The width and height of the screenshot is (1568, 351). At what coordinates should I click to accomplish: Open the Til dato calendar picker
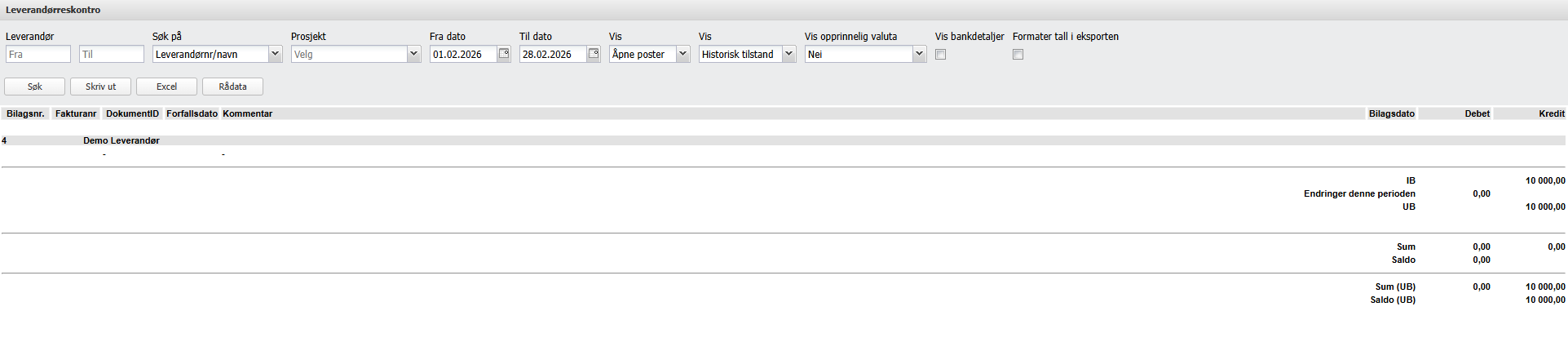pos(594,54)
